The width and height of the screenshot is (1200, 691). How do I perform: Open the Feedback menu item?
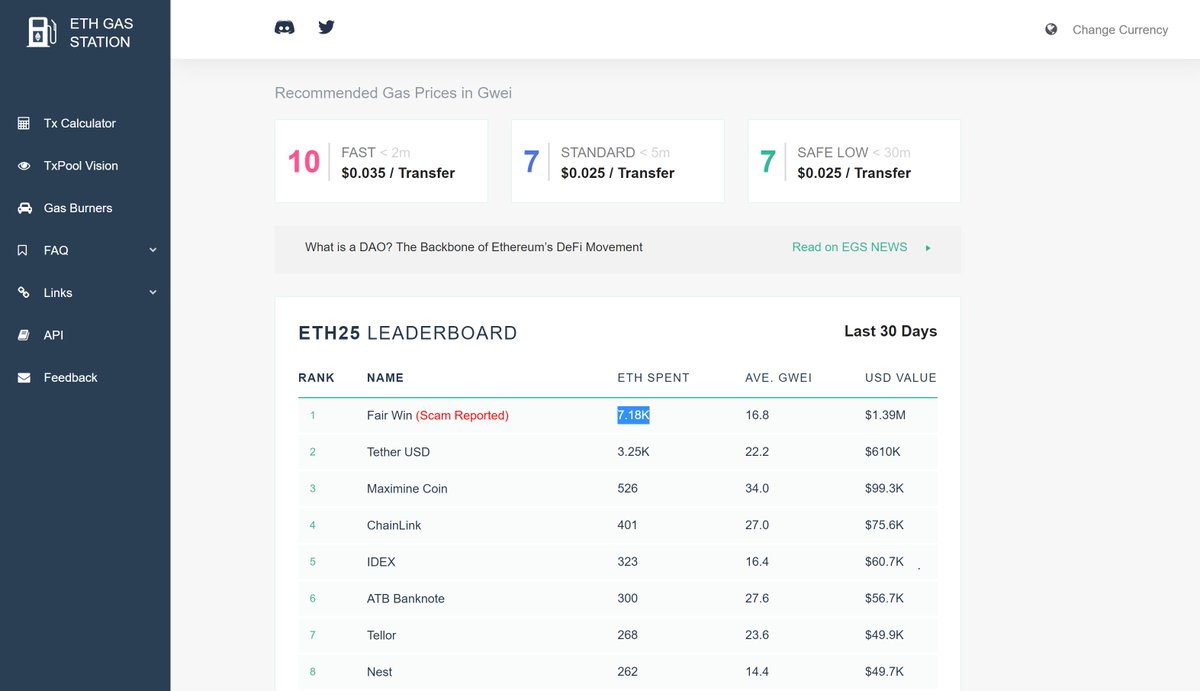point(71,378)
